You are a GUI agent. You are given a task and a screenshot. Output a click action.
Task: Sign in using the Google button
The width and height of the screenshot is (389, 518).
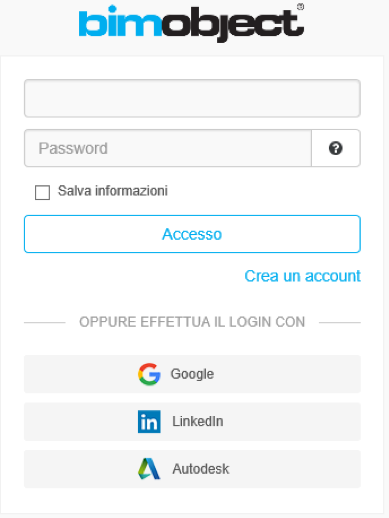192,374
